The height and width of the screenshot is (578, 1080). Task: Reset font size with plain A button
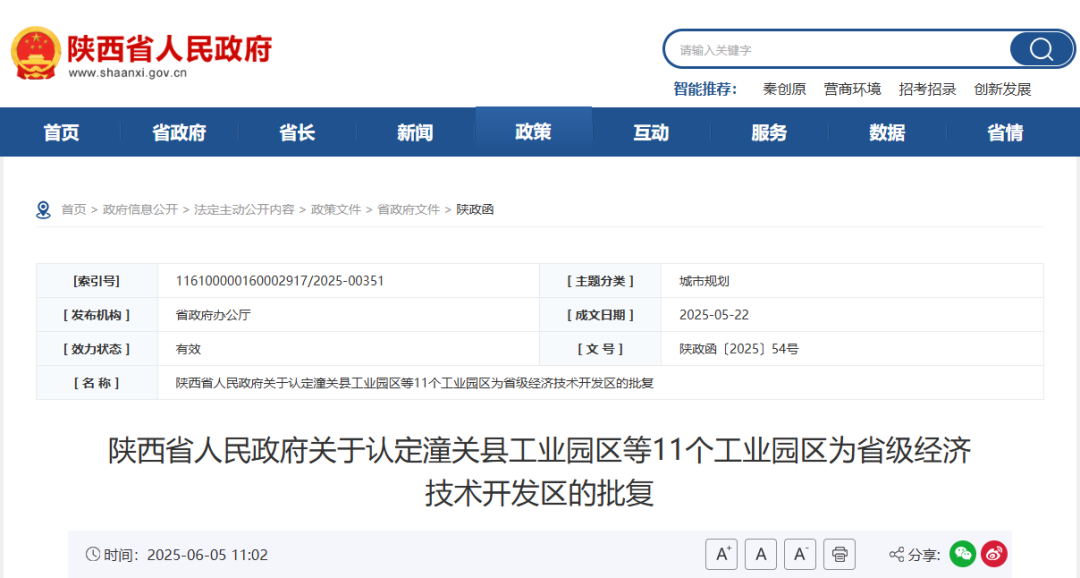click(x=760, y=554)
